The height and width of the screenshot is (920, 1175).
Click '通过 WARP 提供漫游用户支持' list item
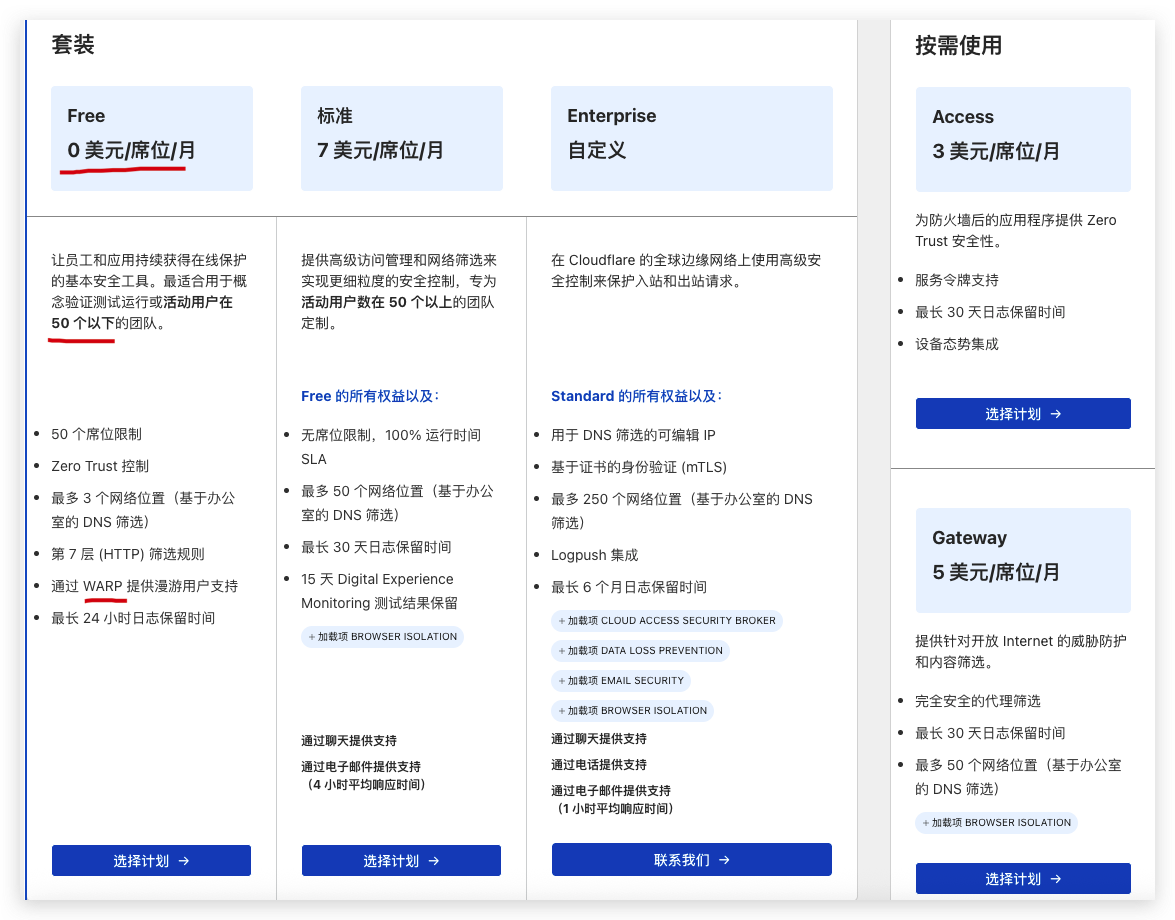(x=145, y=586)
